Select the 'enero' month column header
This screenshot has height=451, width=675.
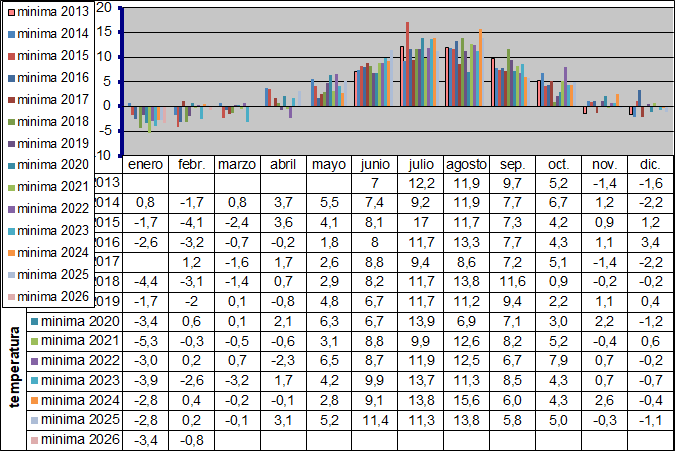coord(145,164)
